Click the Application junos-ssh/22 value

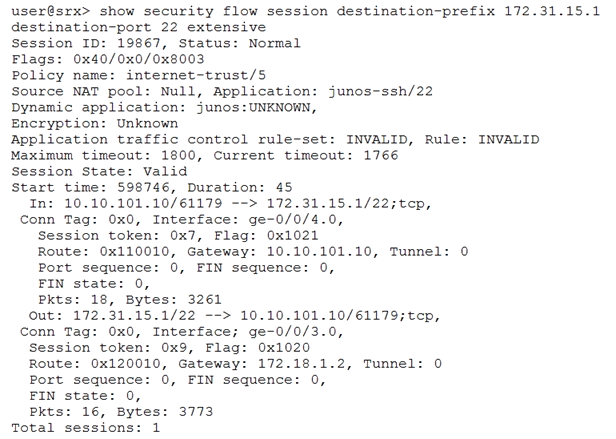[x=380, y=92]
